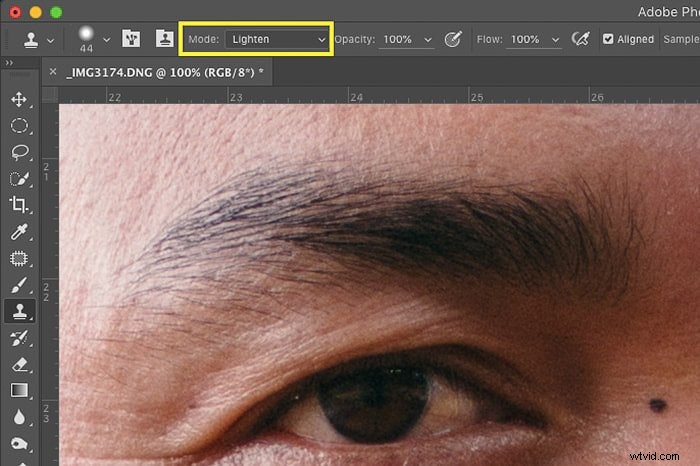Image resolution: width=700 pixels, height=466 pixels.
Task: Click the macOS yellow minimize button
Action: click(x=36, y=12)
